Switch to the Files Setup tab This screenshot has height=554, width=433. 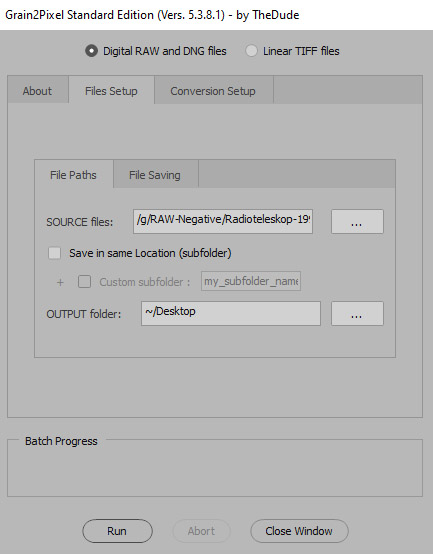point(111,91)
